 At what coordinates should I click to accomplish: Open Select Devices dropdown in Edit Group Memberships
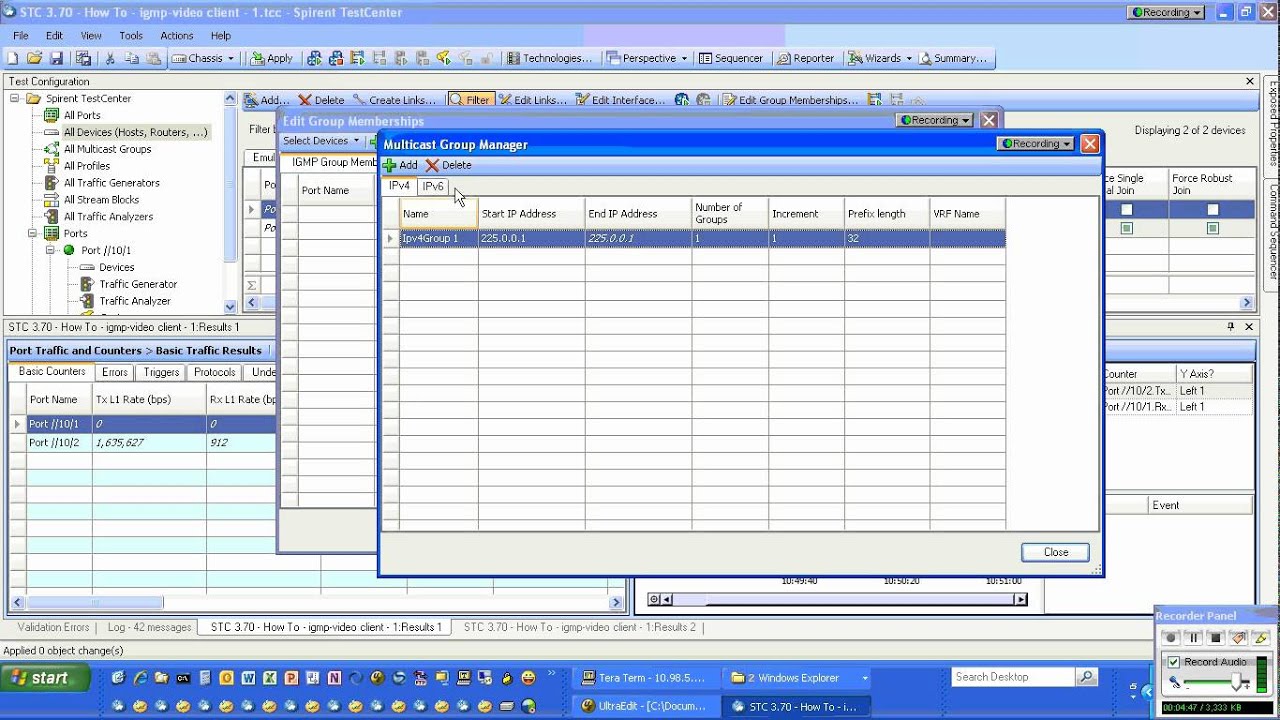(x=321, y=141)
